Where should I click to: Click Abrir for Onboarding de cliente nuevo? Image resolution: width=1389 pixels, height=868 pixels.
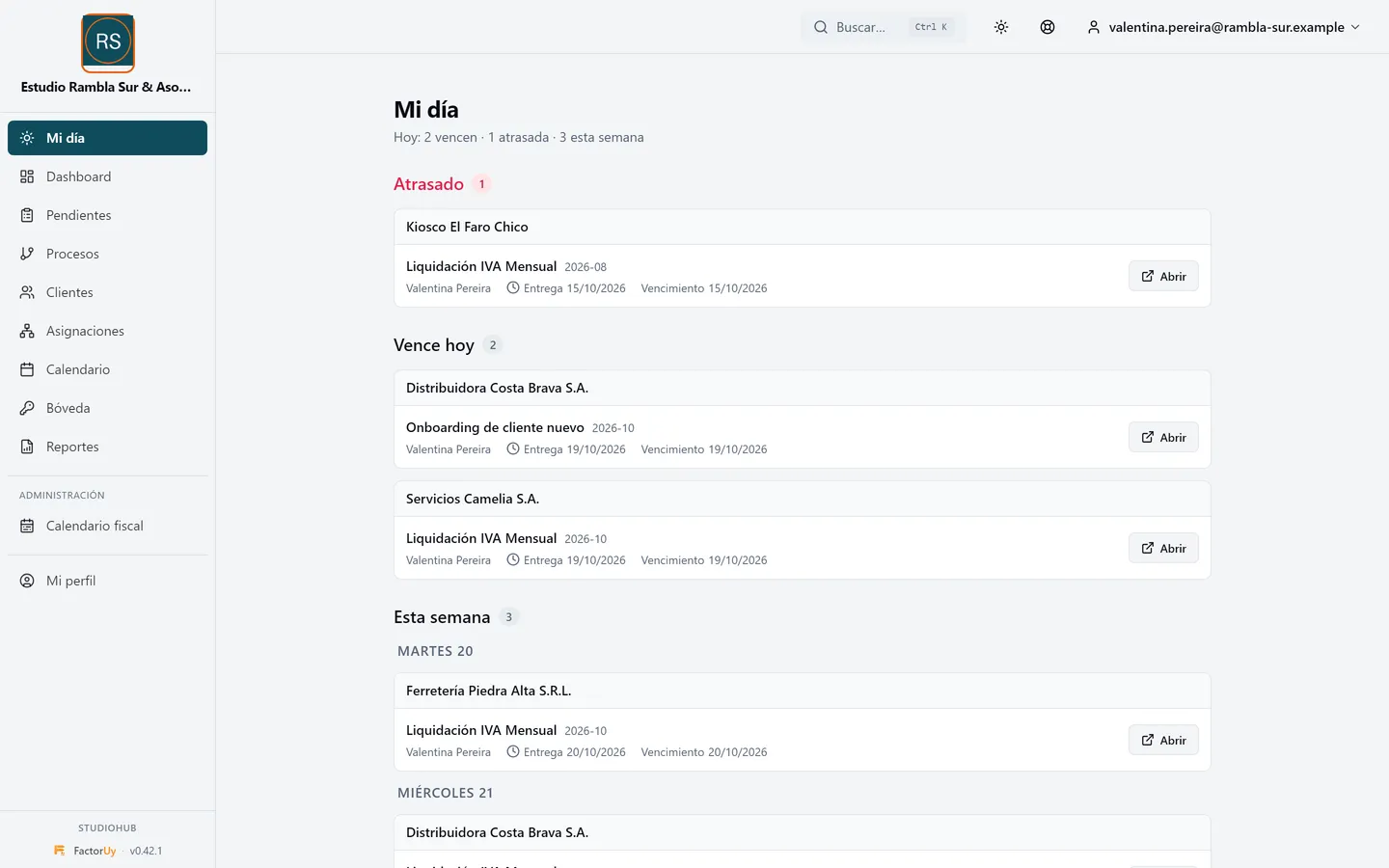(x=1163, y=437)
